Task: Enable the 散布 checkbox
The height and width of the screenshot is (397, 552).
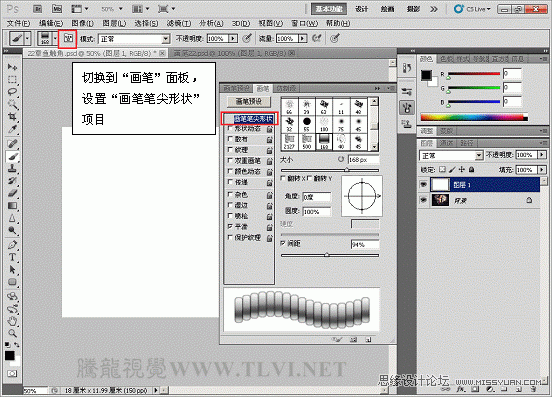Action: point(230,139)
